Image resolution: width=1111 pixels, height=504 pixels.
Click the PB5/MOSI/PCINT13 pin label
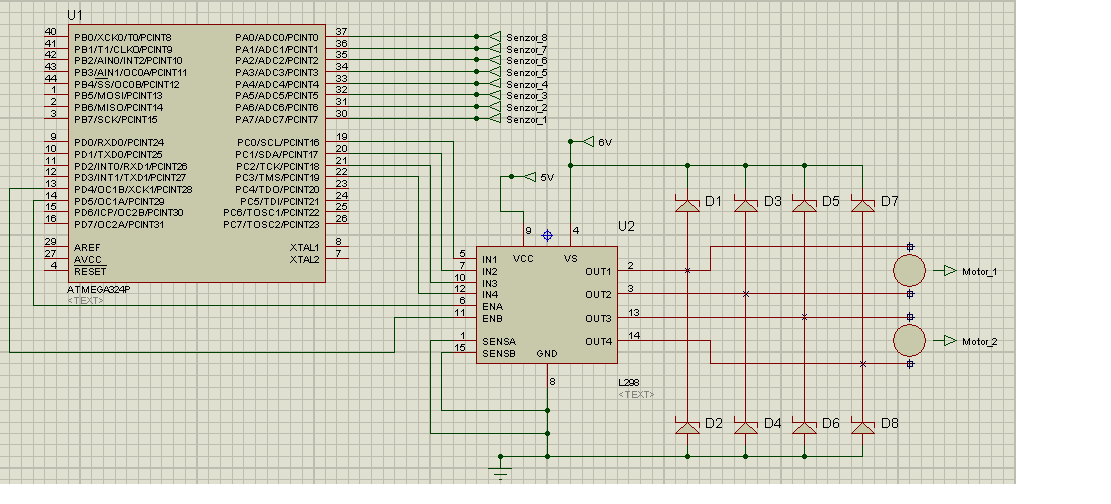[118, 96]
